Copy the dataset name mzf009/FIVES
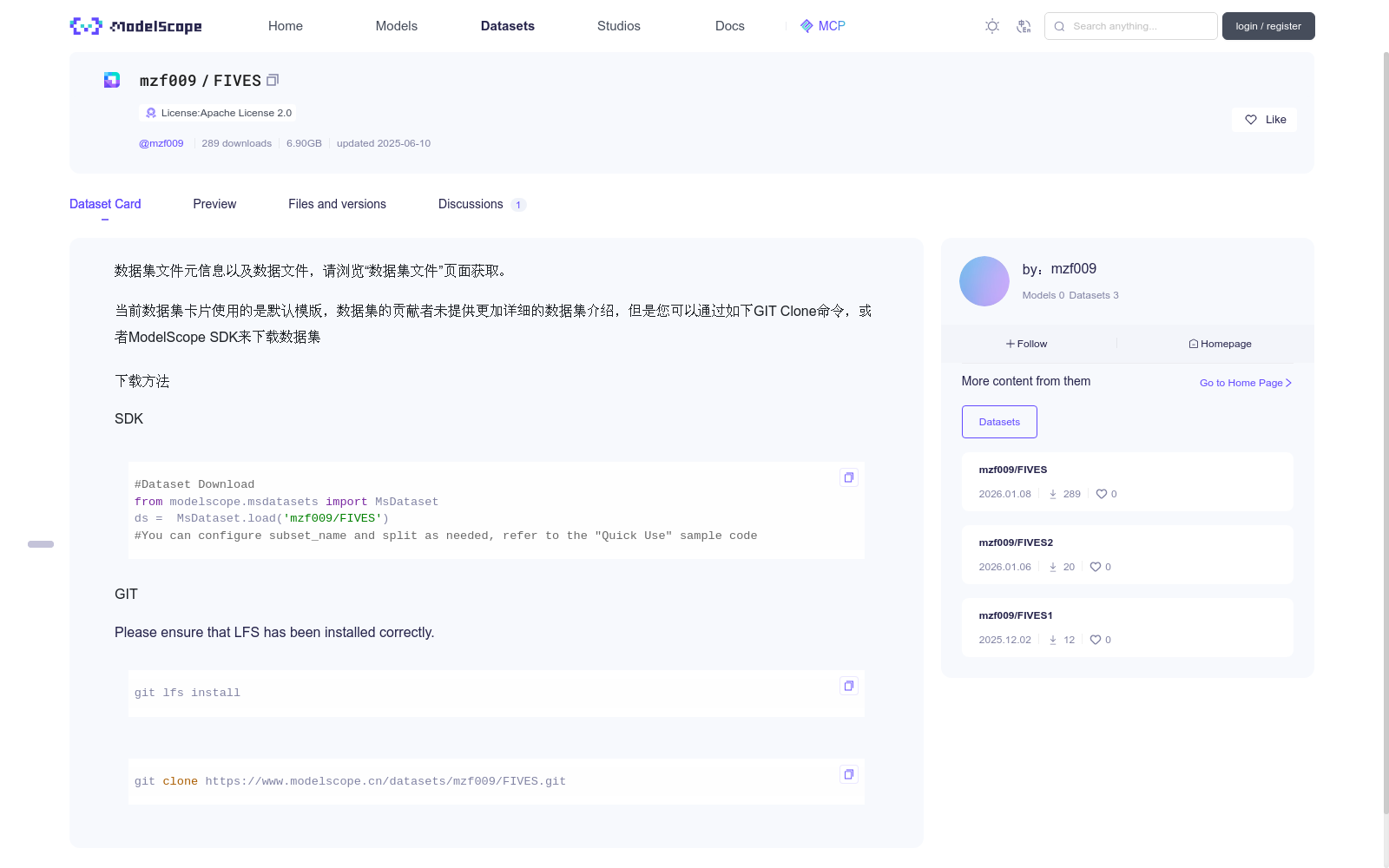 click(x=273, y=80)
